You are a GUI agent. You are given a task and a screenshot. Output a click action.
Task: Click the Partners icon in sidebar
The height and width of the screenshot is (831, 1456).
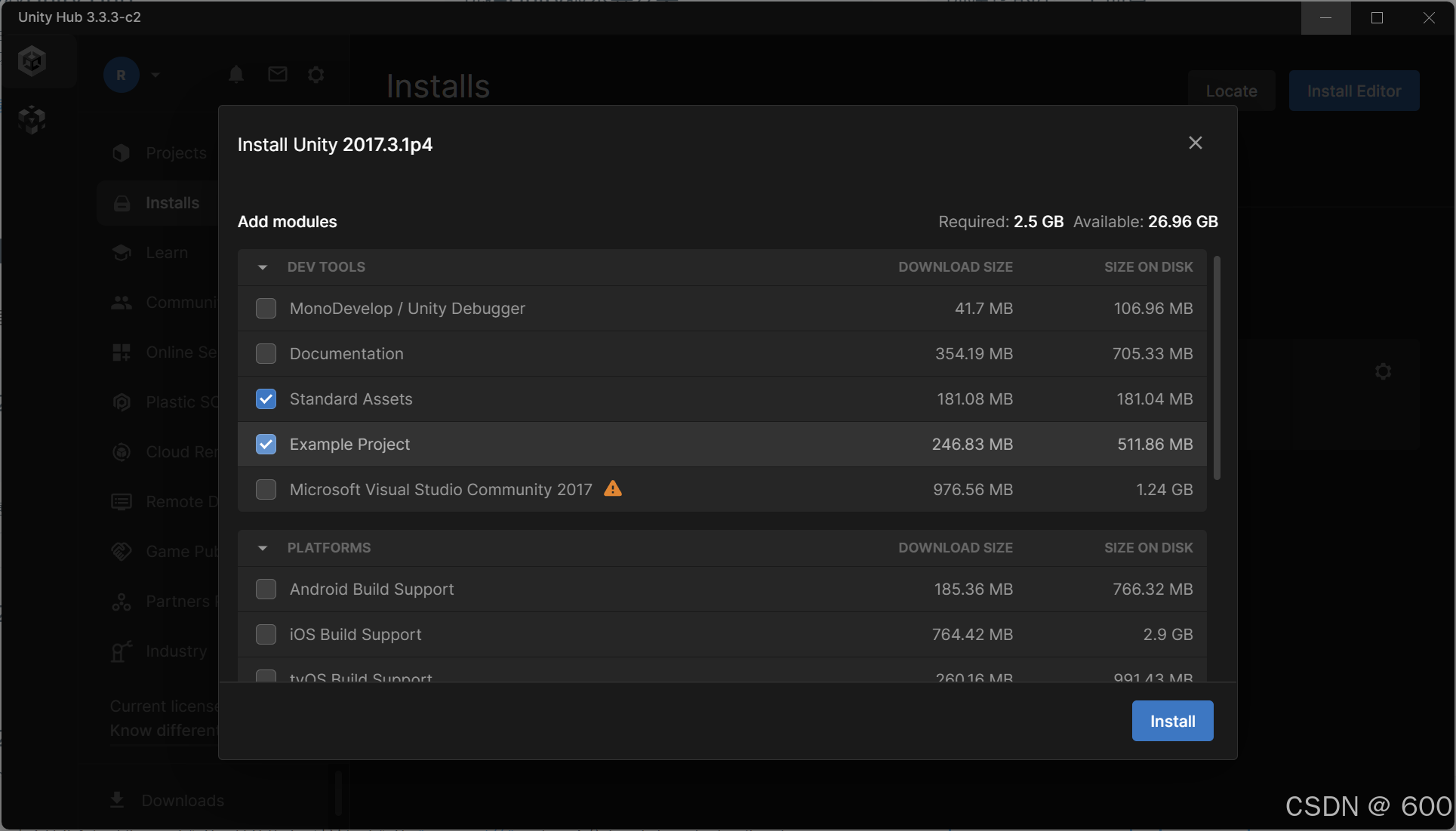click(122, 602)
